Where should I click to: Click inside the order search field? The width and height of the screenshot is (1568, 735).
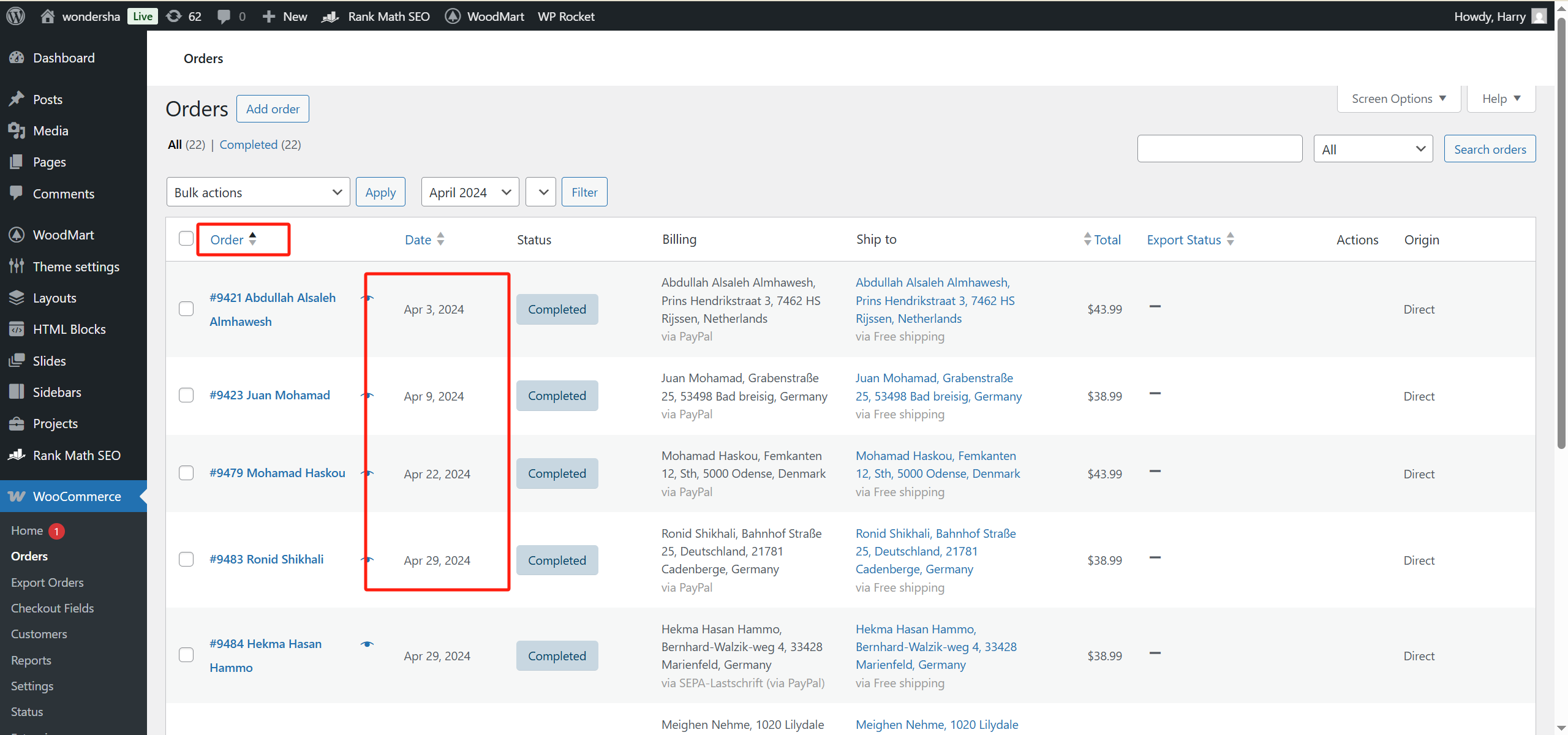(x=1219, y=148)
